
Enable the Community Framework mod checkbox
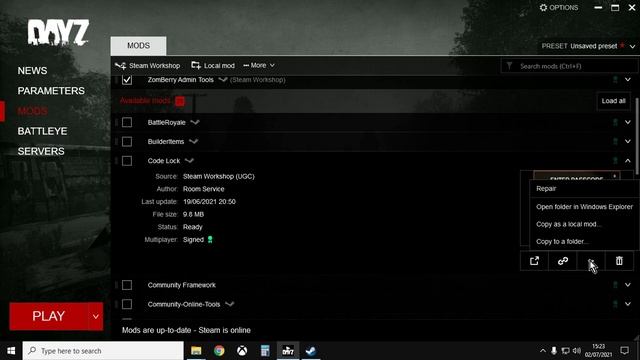click(x=127, y=284)
